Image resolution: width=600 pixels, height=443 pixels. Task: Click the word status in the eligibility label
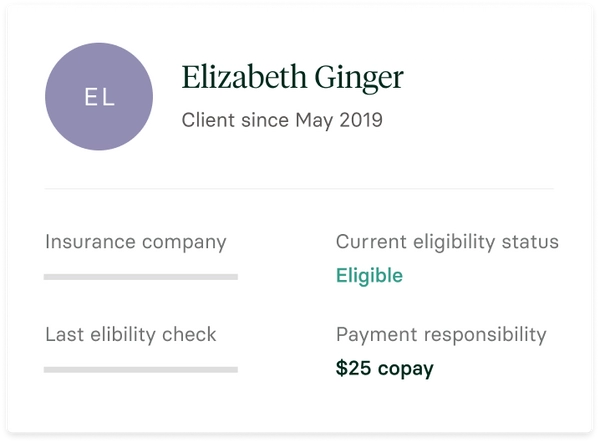(530, 242)
